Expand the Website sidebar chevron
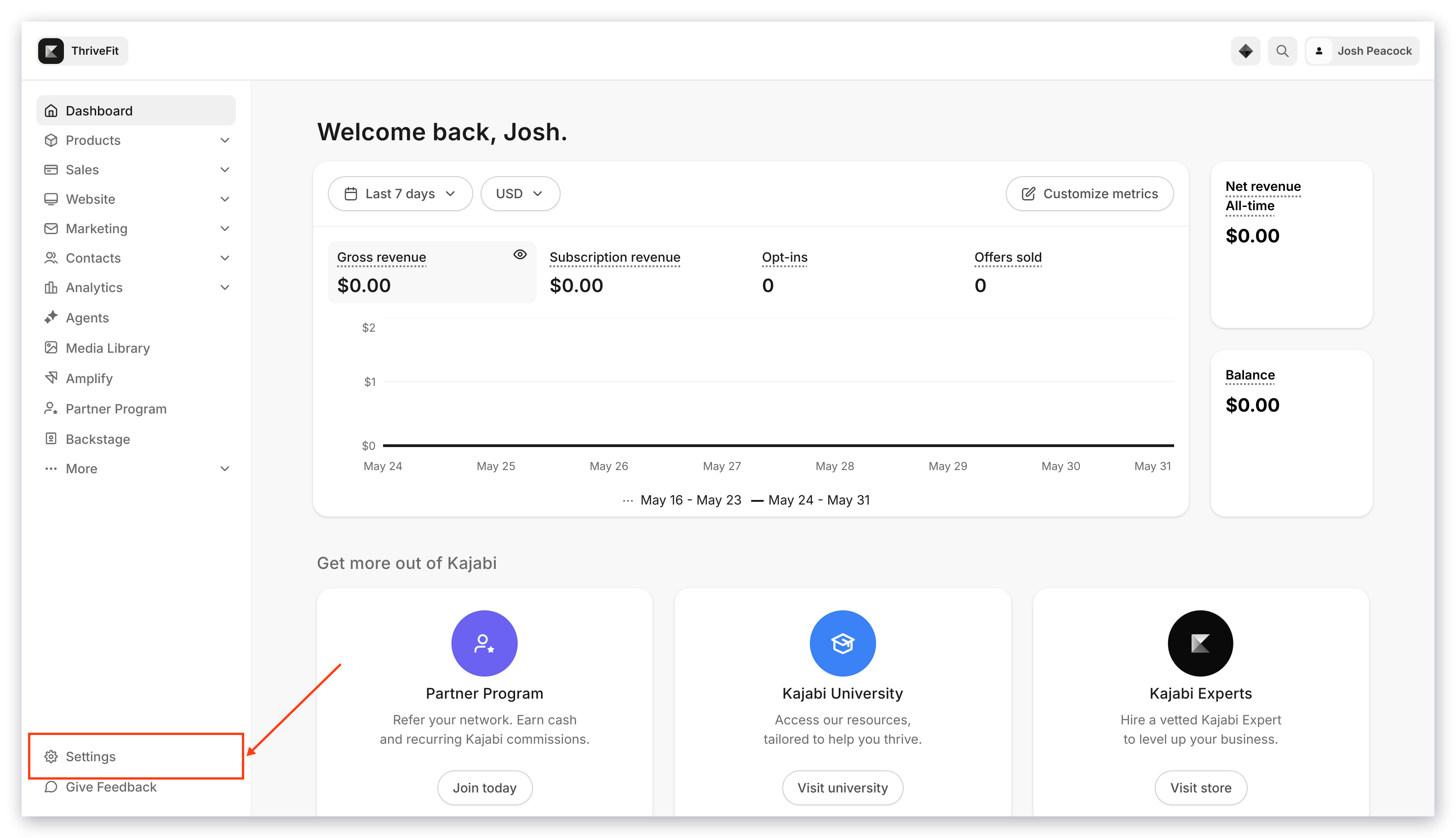Image resolution: width=1456 pixels, height=838 pixels. click(x=224, y=199)
